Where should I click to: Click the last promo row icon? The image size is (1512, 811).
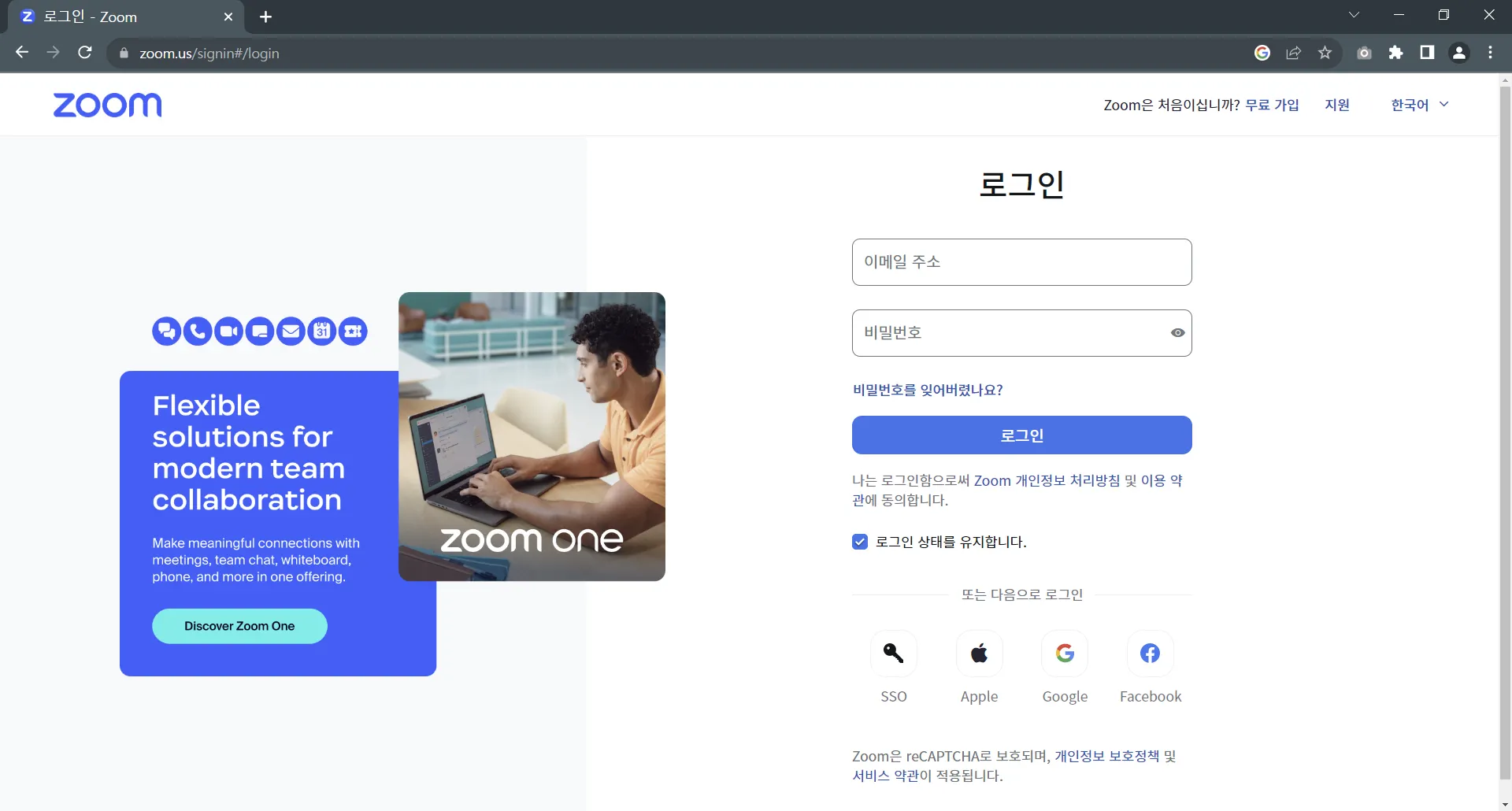[x=353, y=331]
